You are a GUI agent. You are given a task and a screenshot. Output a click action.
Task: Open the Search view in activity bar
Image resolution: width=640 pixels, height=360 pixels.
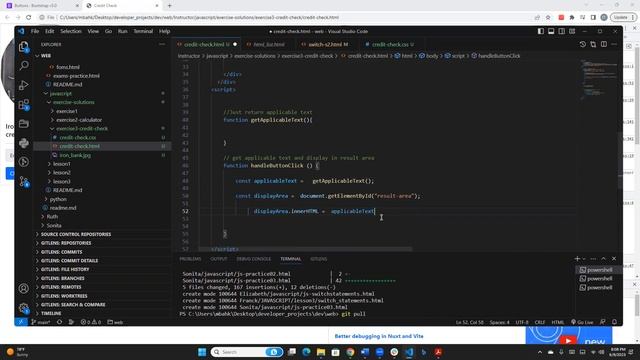[x=24, y=65]
